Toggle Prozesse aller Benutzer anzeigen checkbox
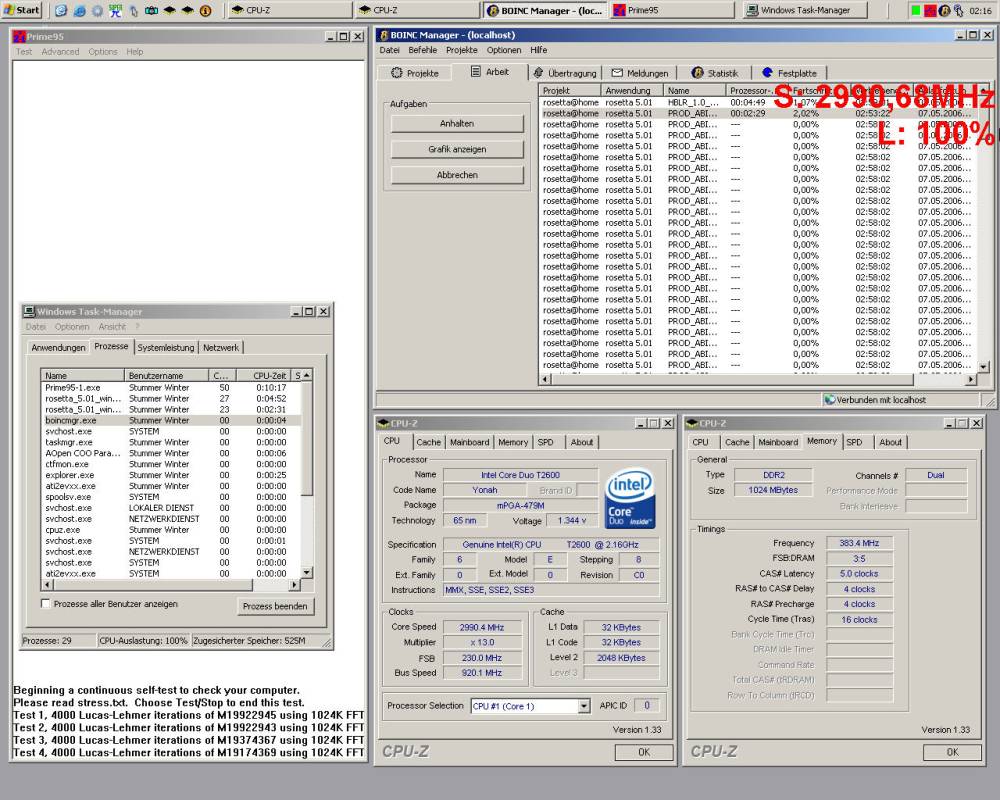This screenshot has width=1000, height=800. click(46, 604)
